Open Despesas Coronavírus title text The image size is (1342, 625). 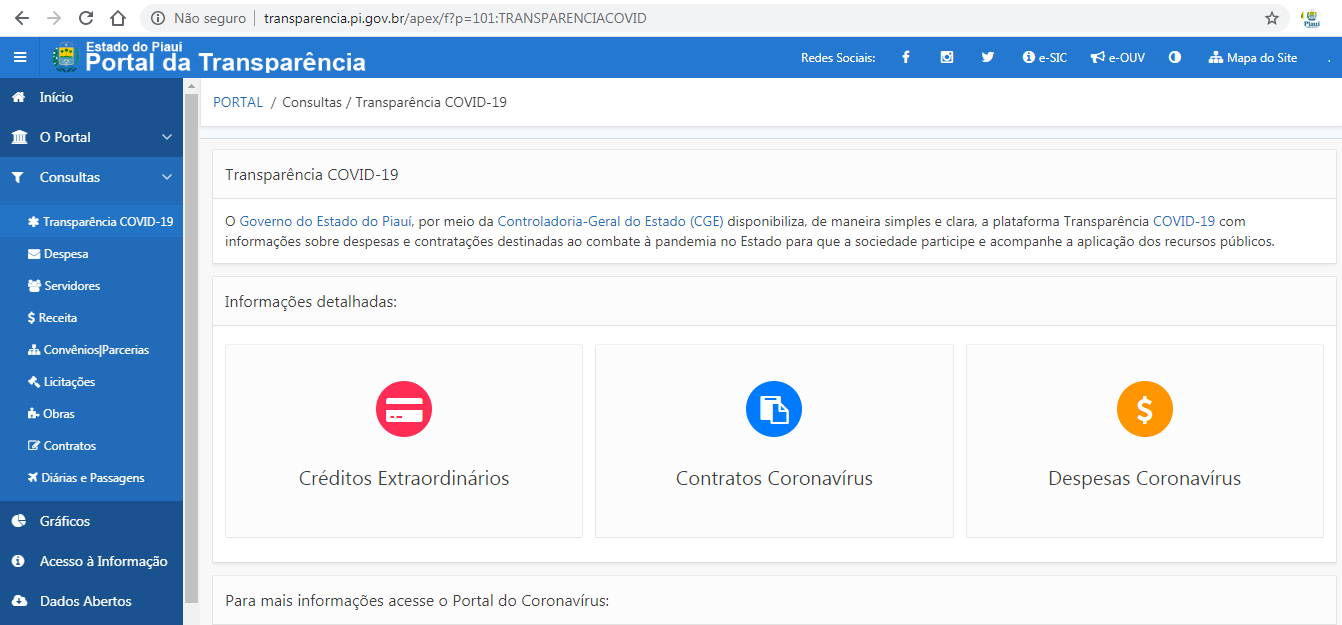[x=1145, y=479]
